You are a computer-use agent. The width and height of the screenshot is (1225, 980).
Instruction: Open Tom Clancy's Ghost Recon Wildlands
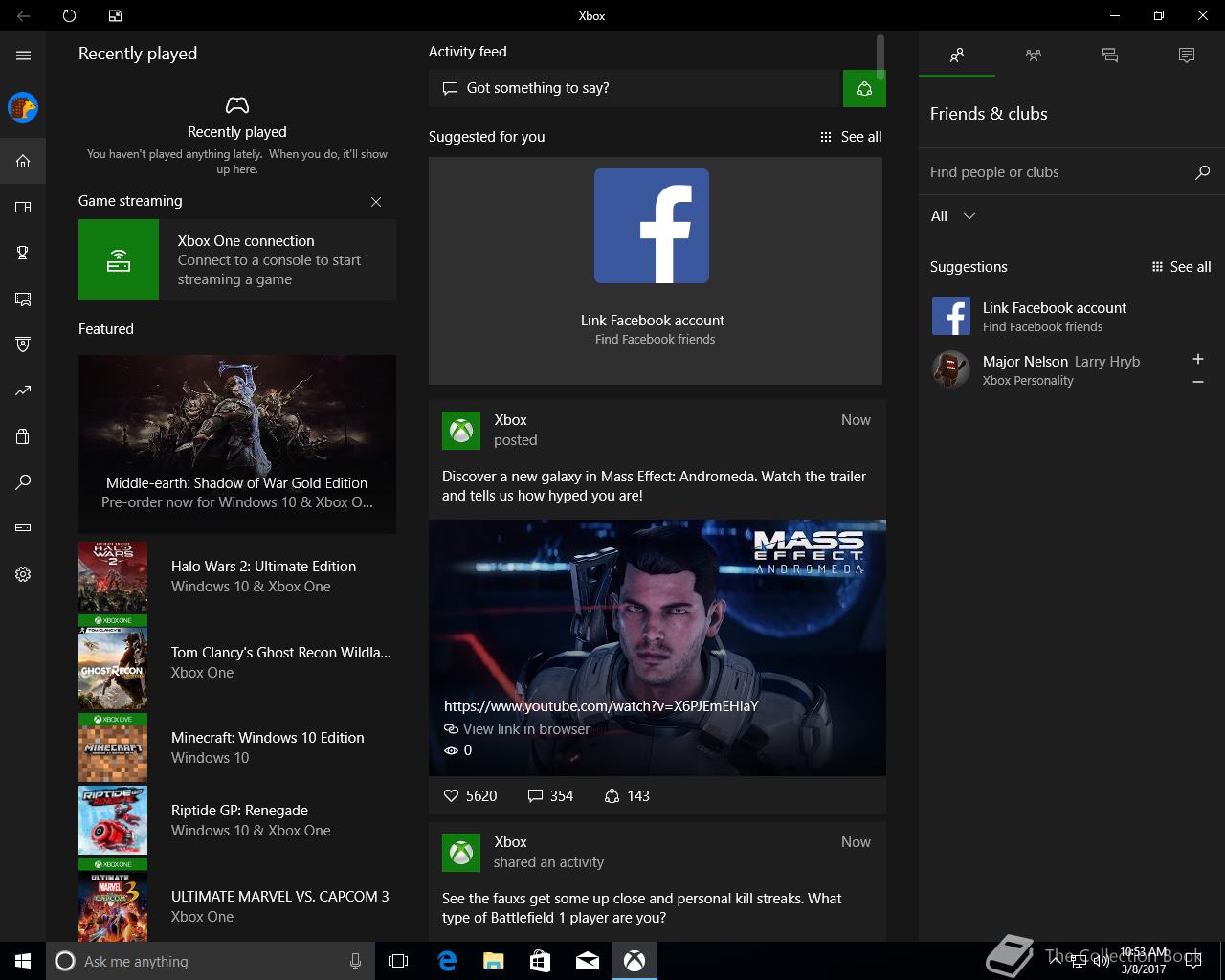[x=237, y=662]
